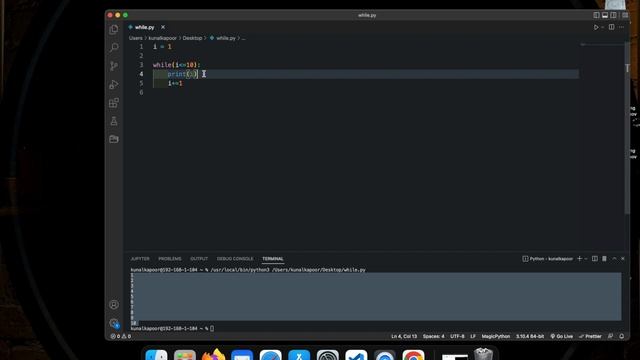Open the Testing flask view
This screenshot has height=360, width=640.
pos(114,121)
